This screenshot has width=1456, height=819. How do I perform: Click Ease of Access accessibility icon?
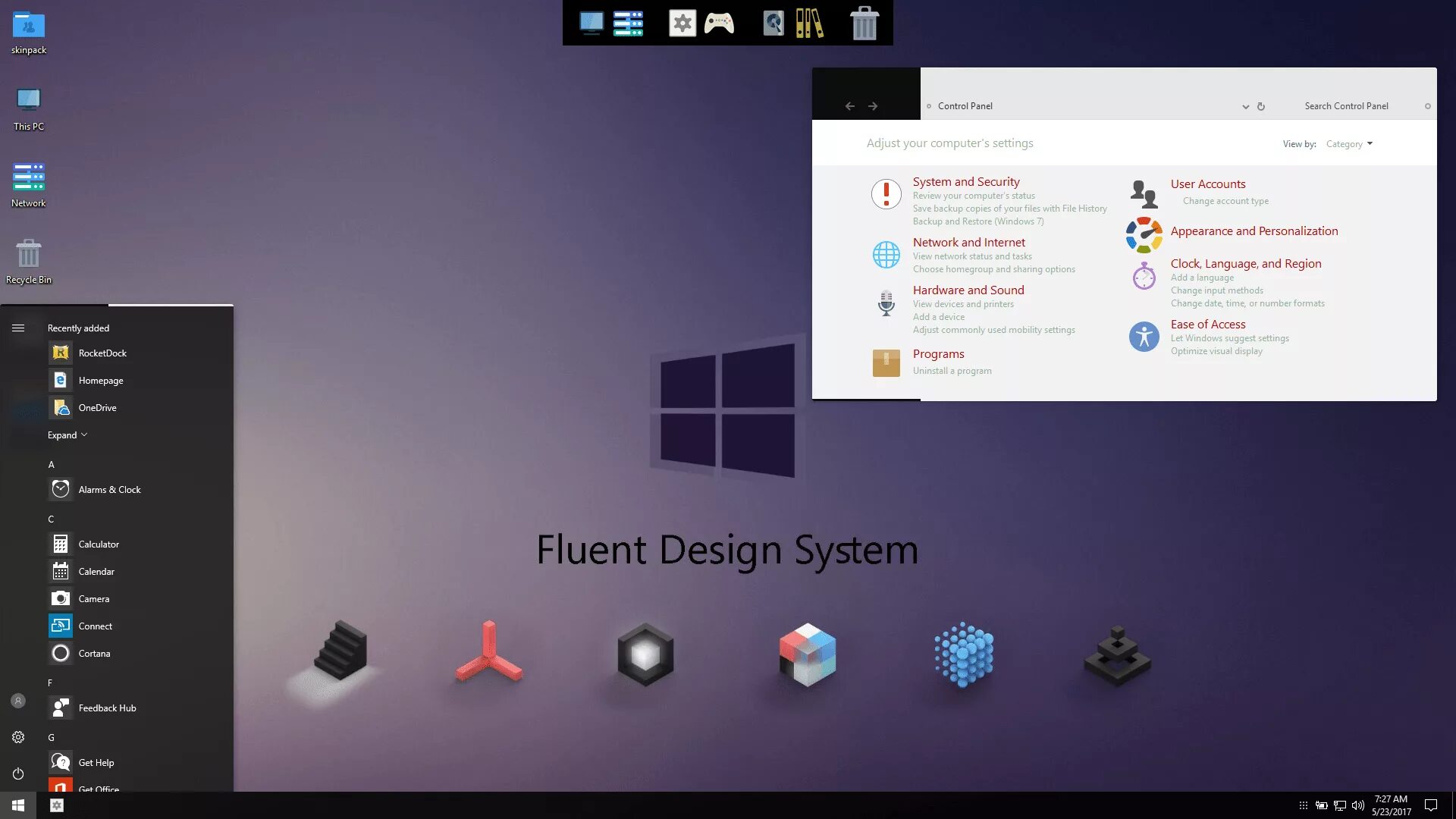click(1144, 337)
